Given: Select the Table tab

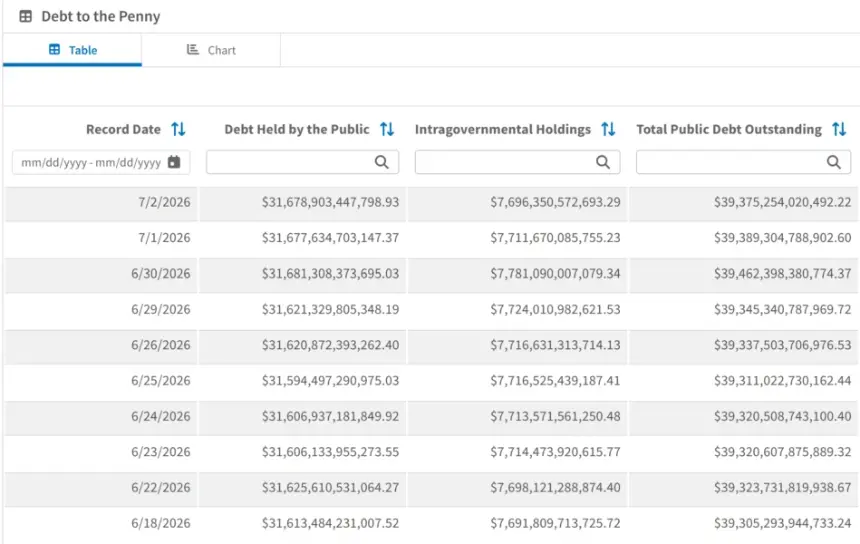Looking at the screenshot, I should (x=72, y=50).
